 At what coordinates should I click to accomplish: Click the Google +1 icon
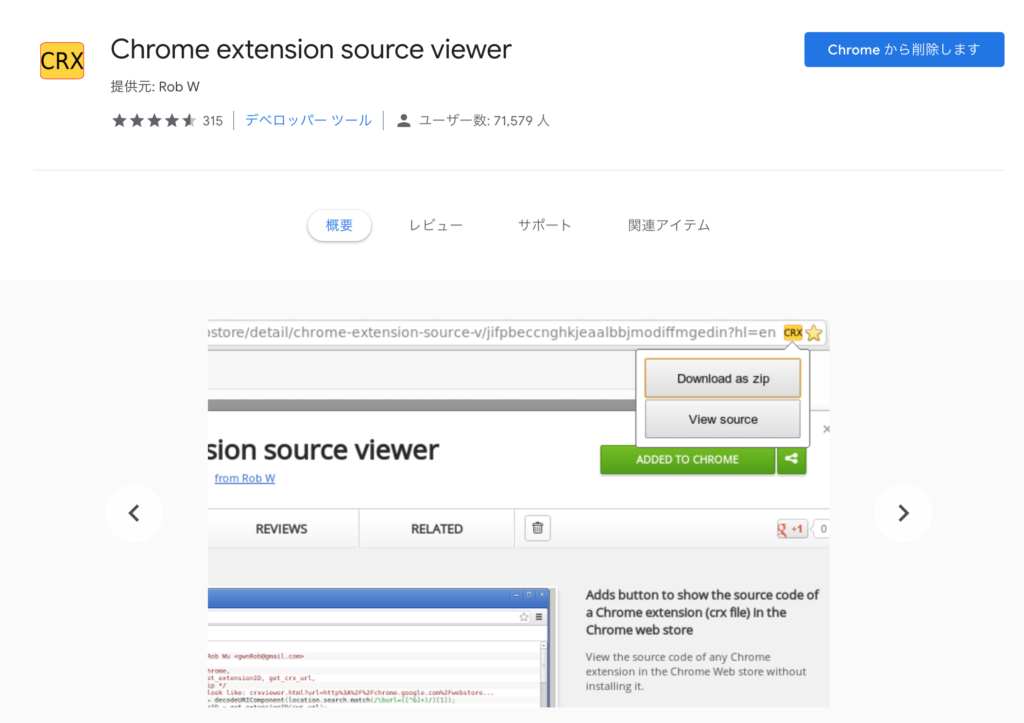792,528
